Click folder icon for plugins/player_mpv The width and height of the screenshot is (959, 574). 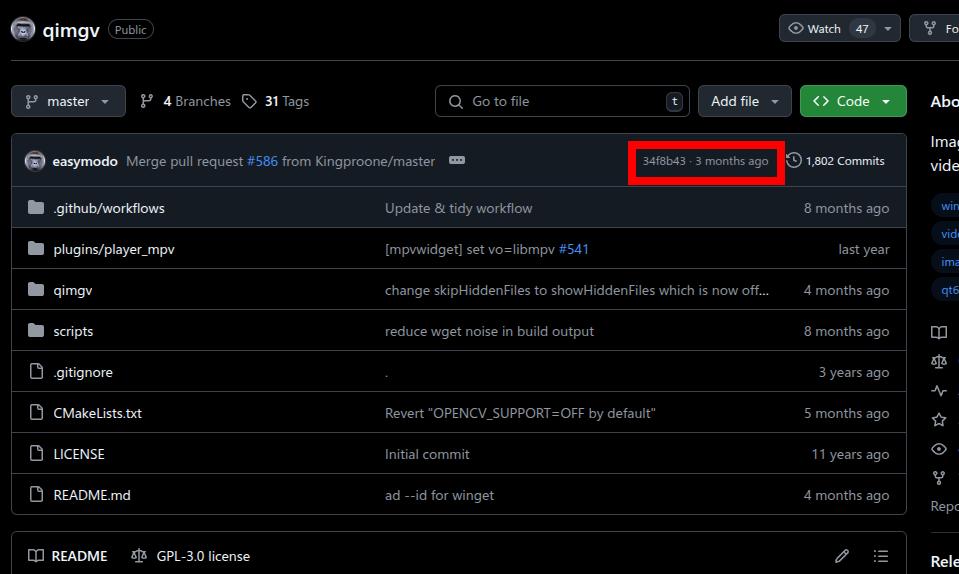tap(36, 249)
